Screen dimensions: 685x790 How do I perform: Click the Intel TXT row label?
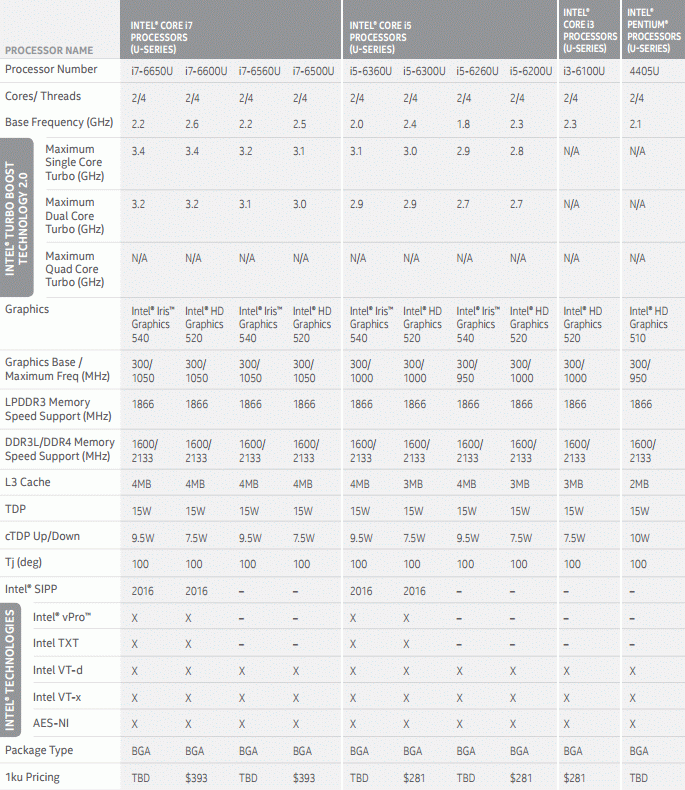point(55,643)
